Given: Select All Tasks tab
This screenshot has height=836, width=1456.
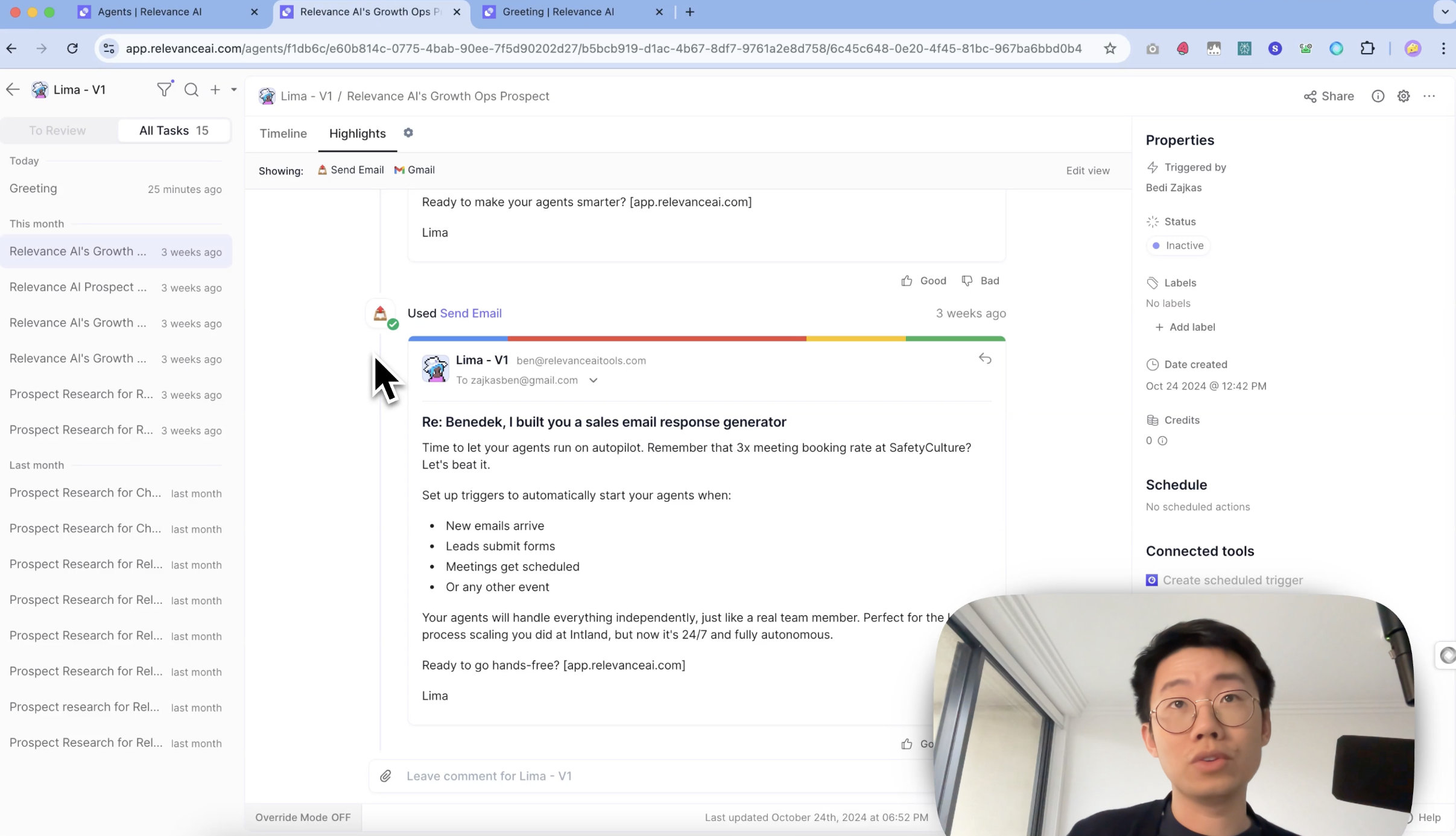Looking at the screenshot, I should (174, 130).
